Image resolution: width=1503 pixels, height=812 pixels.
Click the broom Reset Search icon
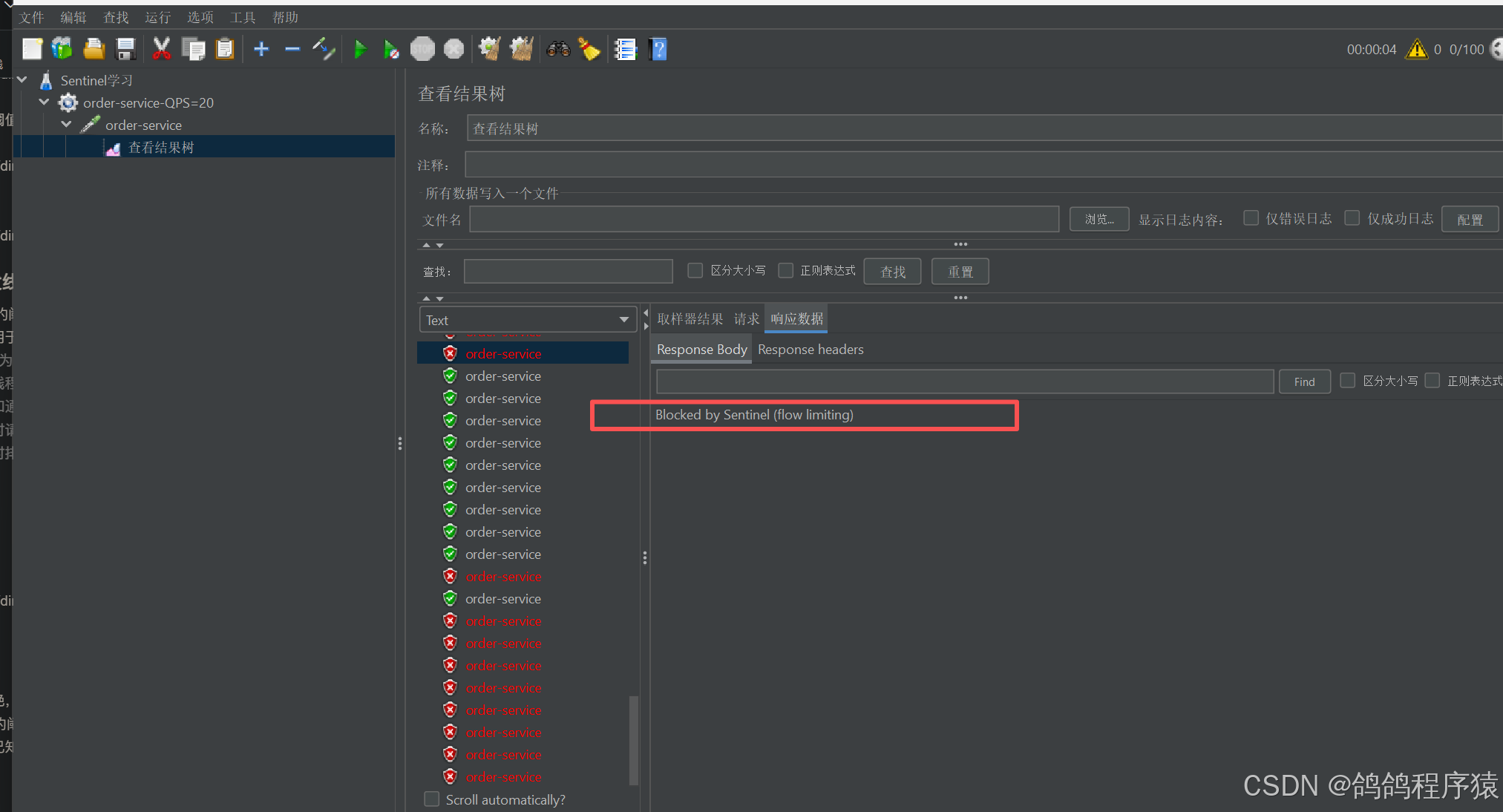pos(589,50)
